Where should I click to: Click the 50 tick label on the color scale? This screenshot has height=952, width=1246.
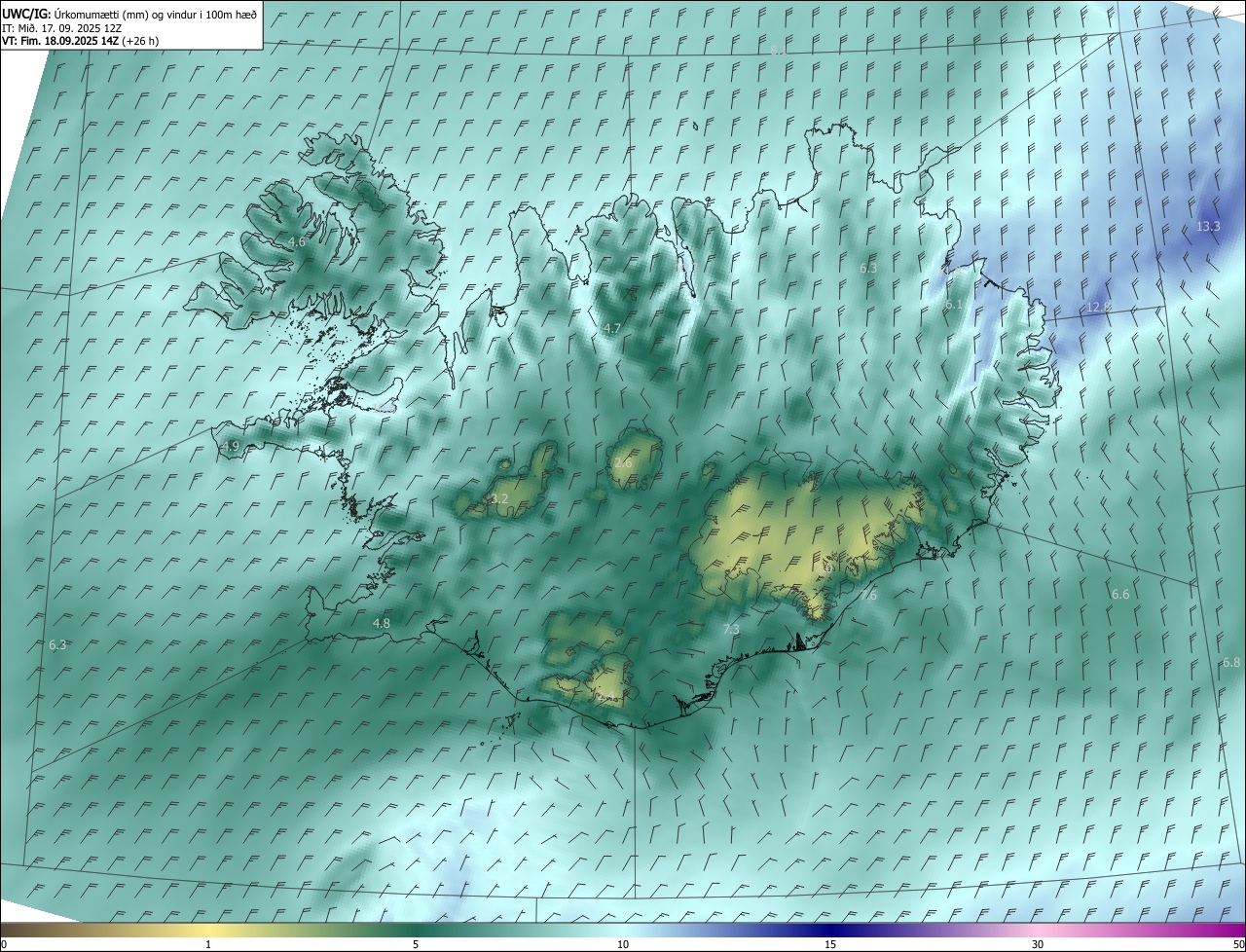pyautogui.click(x=1238, y=944)
